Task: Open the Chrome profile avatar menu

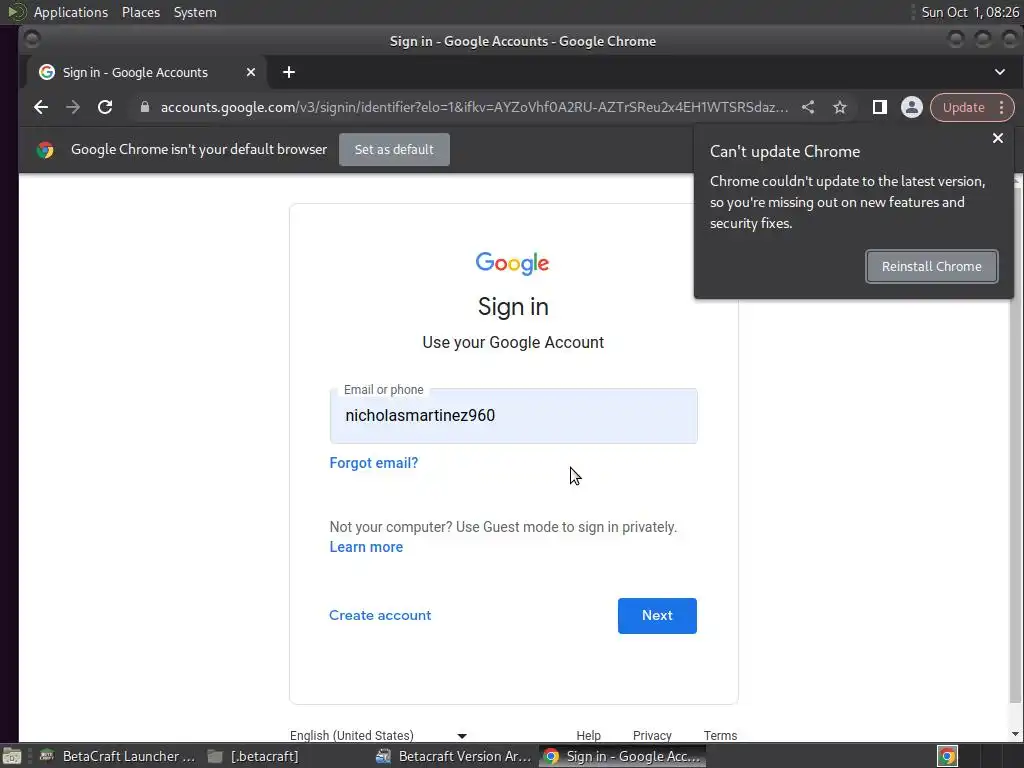Action: 912,107
